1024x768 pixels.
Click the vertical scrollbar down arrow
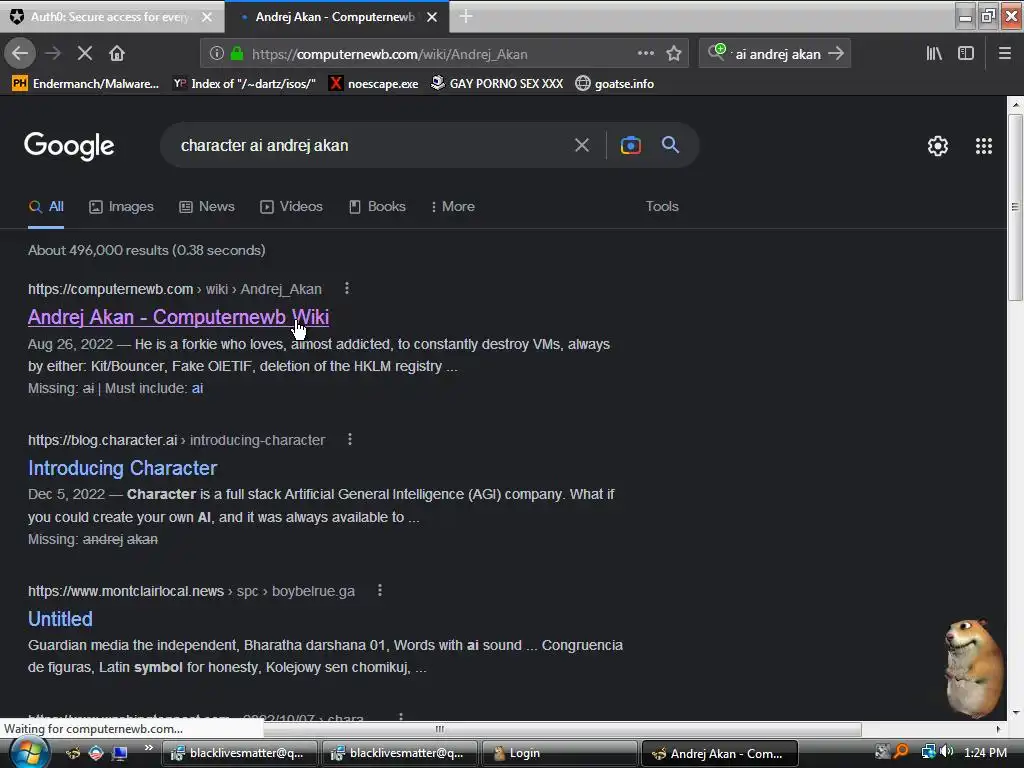coord(1015,712)
